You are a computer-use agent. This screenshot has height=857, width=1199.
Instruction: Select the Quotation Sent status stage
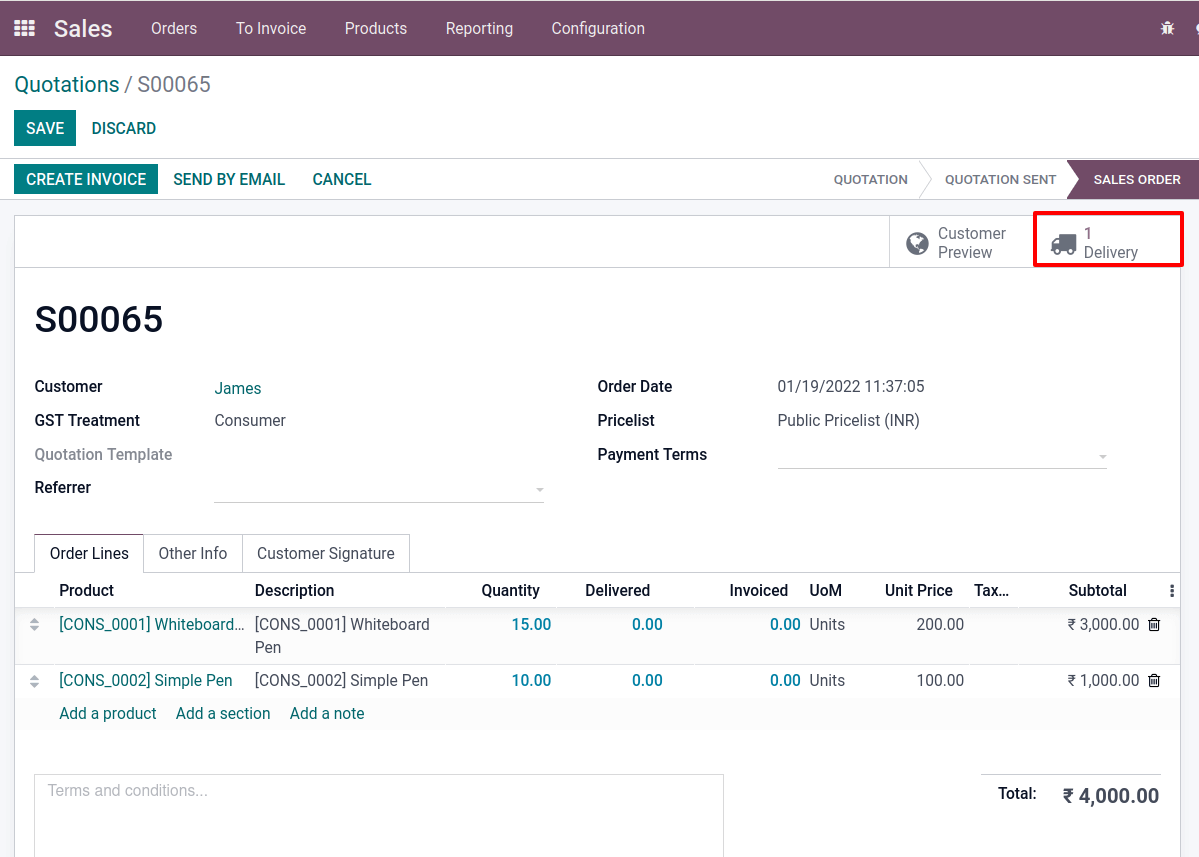click(x=1000, y=180)
